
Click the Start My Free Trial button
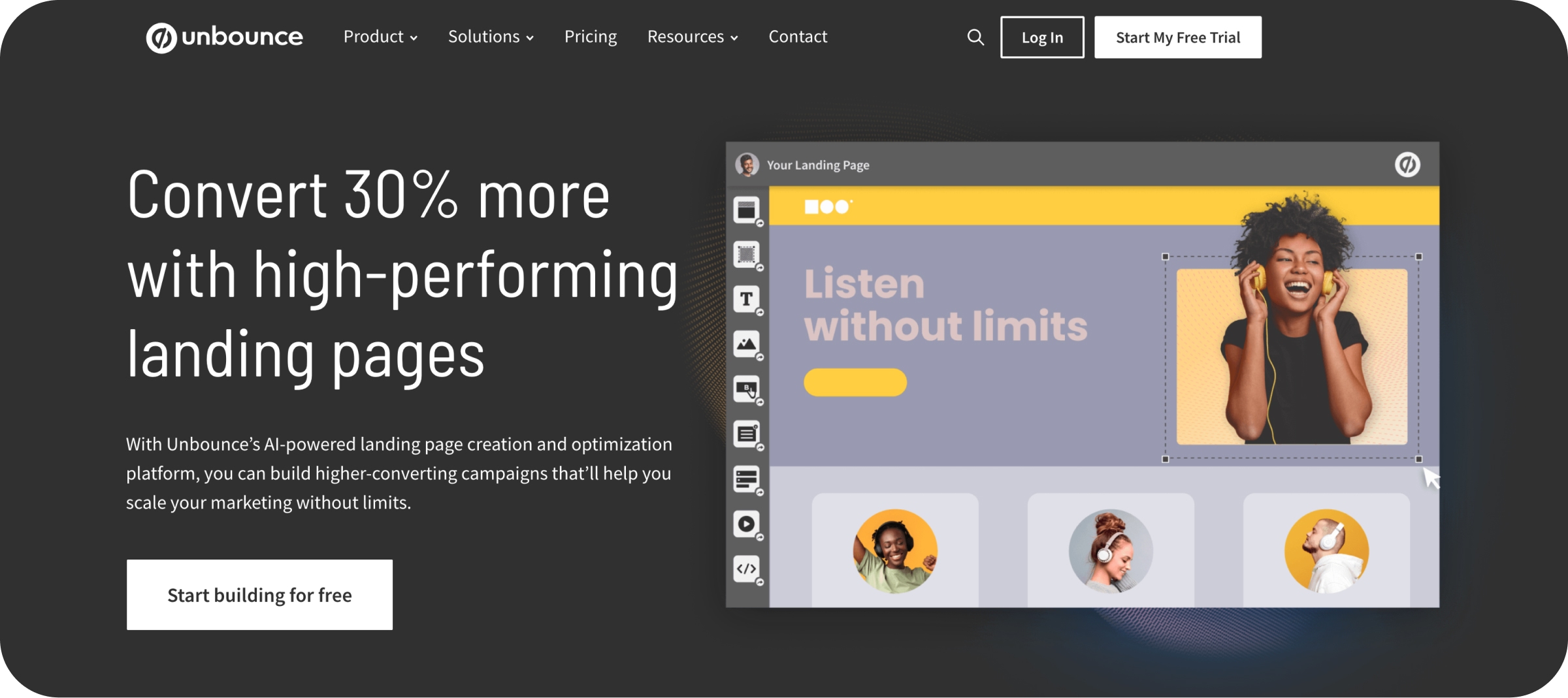(1177, 37)
